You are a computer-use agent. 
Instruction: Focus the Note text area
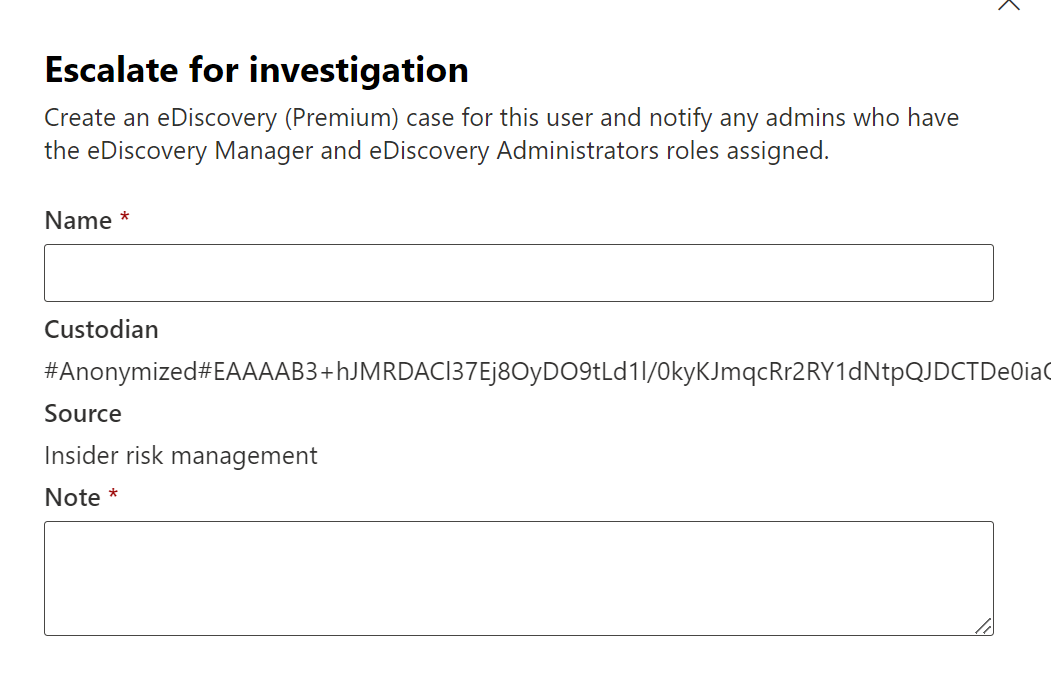point(518,577)
